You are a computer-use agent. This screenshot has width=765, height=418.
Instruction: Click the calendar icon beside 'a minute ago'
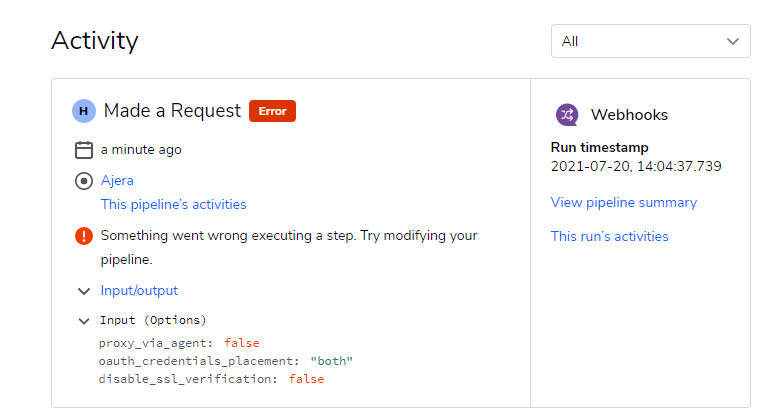pyautogui.click(x=84, y=150)
